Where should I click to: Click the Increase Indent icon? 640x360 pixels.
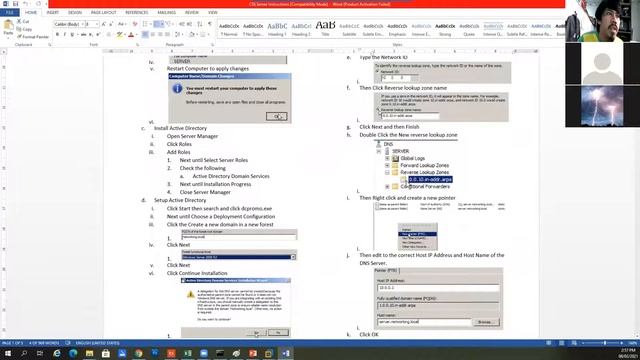[x=190, y=24]
